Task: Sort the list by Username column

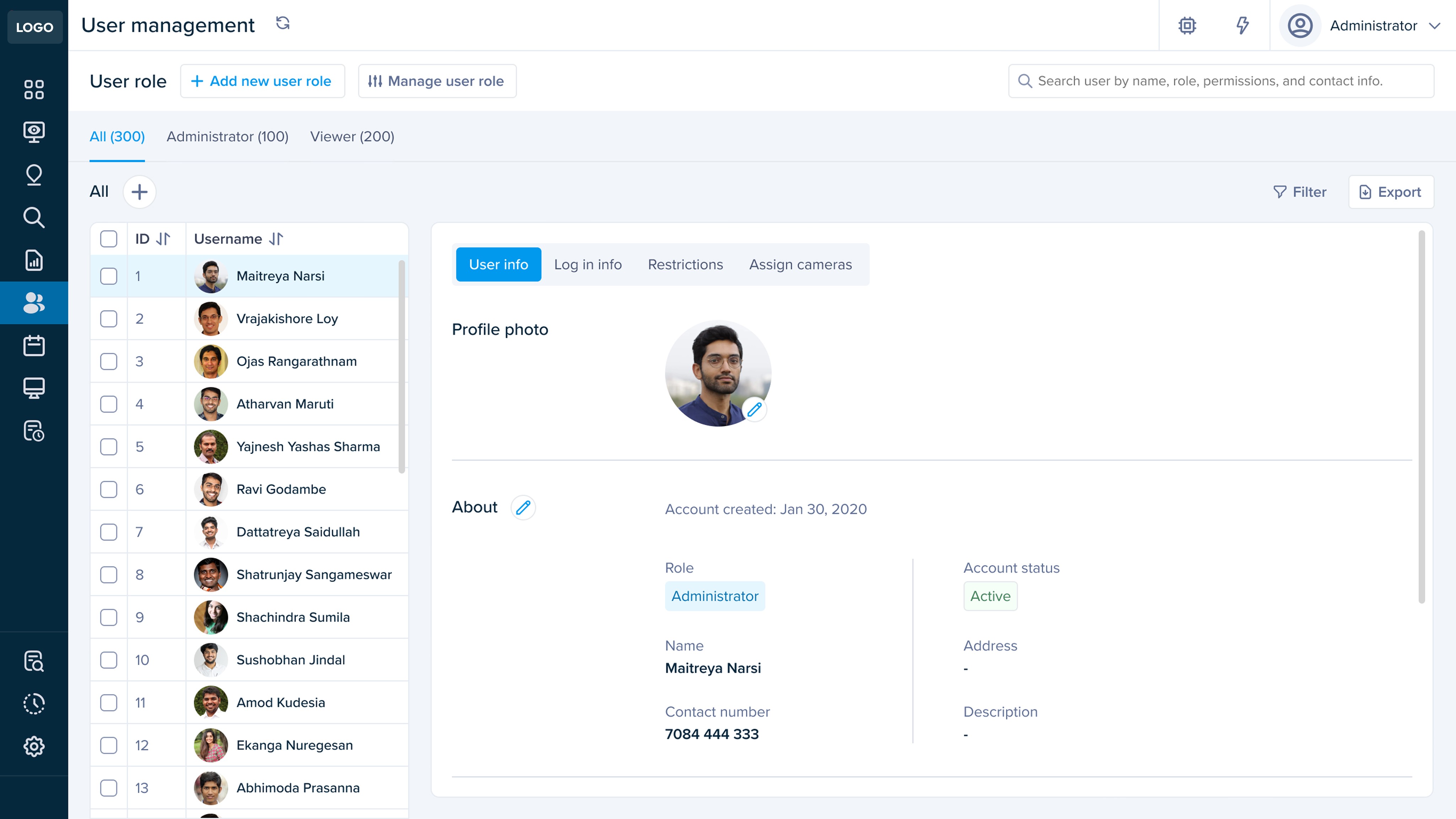Action: (276, 239)
